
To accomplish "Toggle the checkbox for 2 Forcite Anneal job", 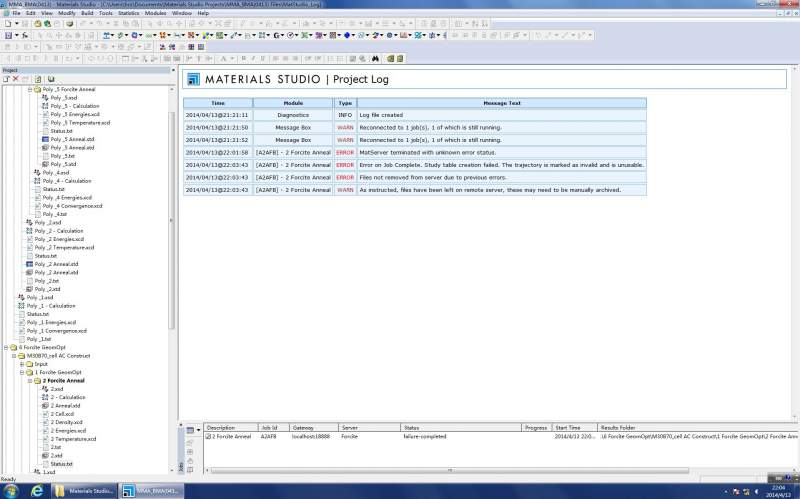I will (208, 437).
